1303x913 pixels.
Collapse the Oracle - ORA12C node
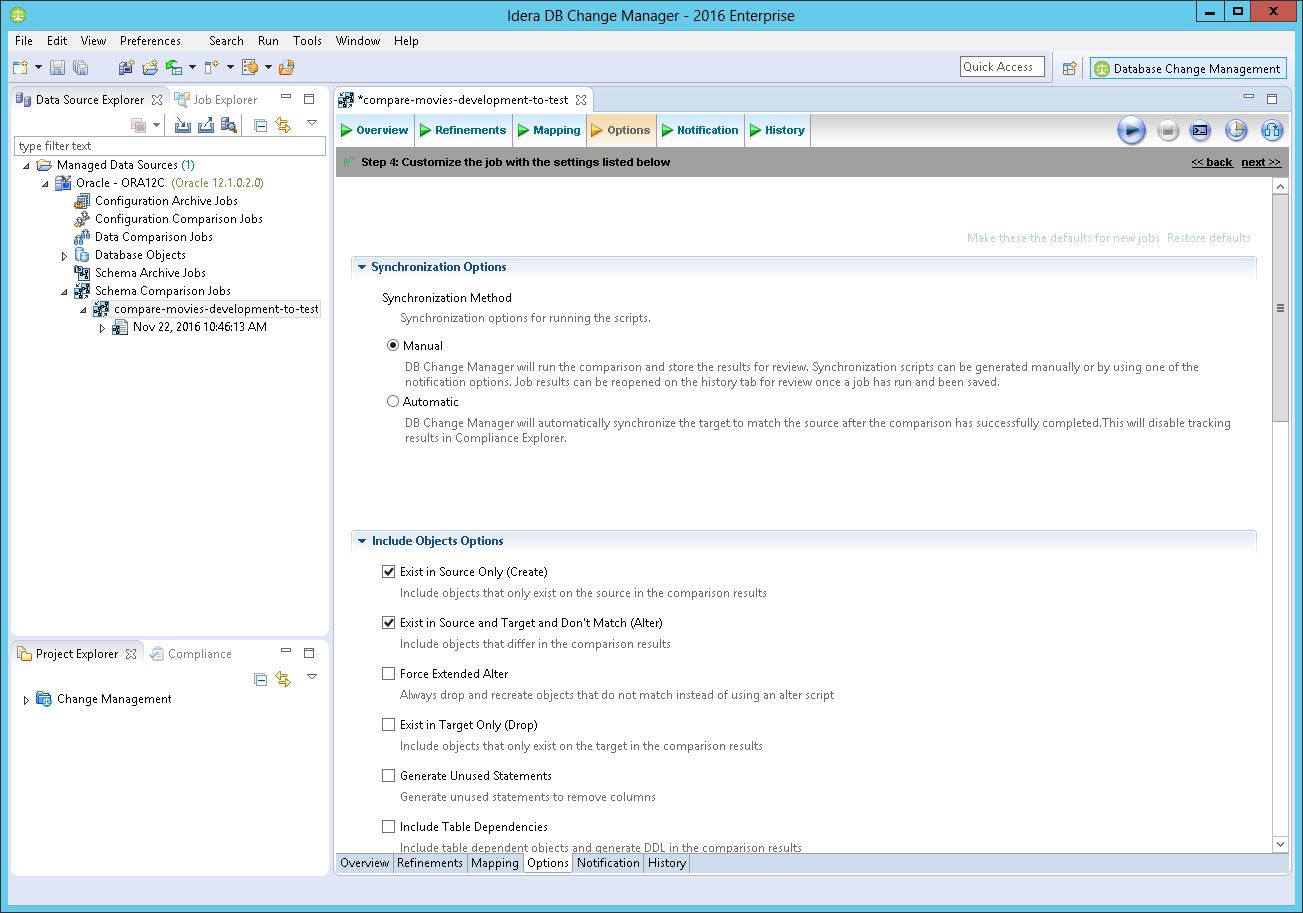point(45,183)
